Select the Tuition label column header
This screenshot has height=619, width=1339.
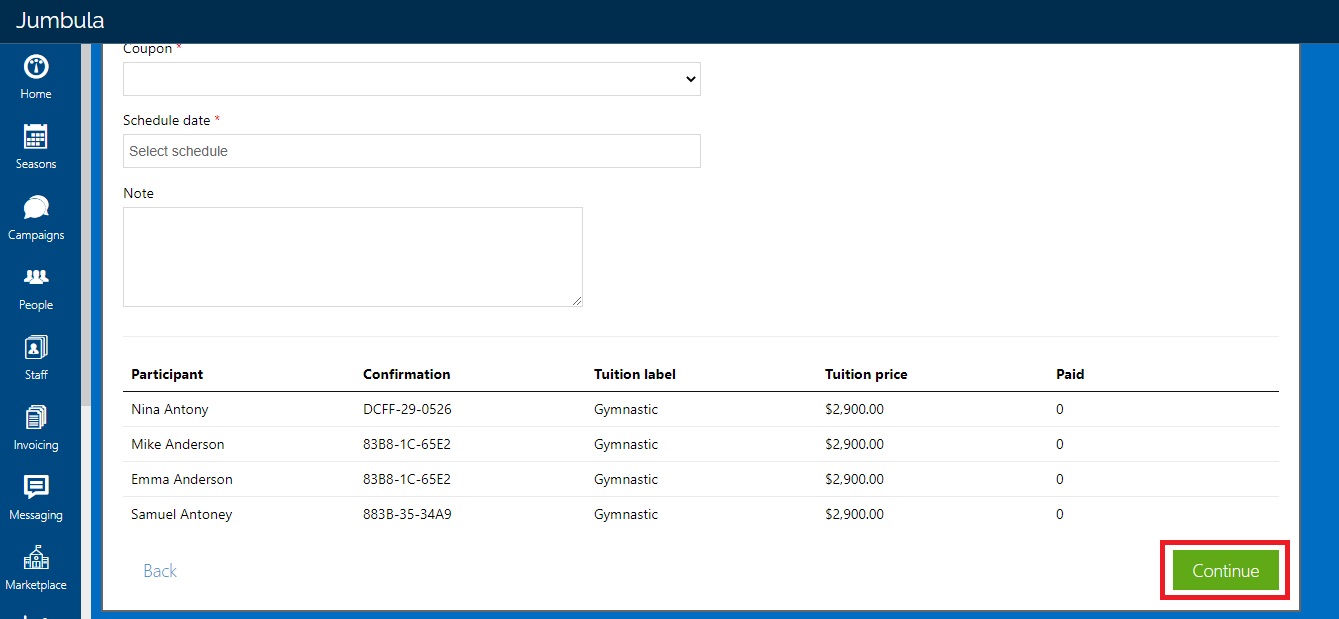pos(635,374)
